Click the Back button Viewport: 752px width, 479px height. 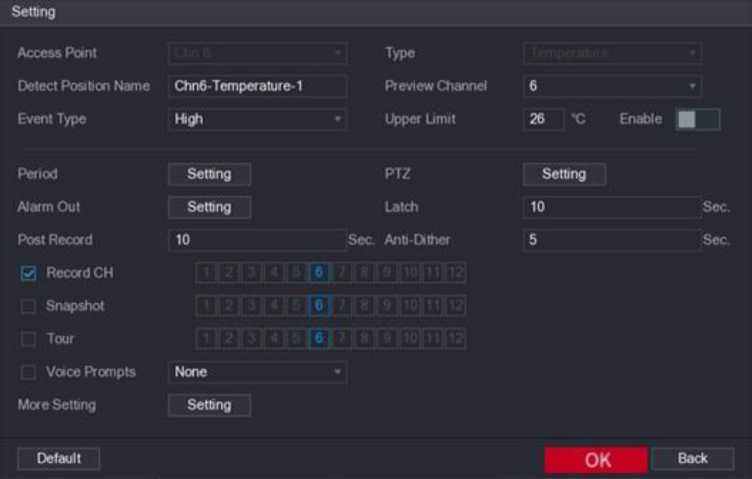(692, 459)
